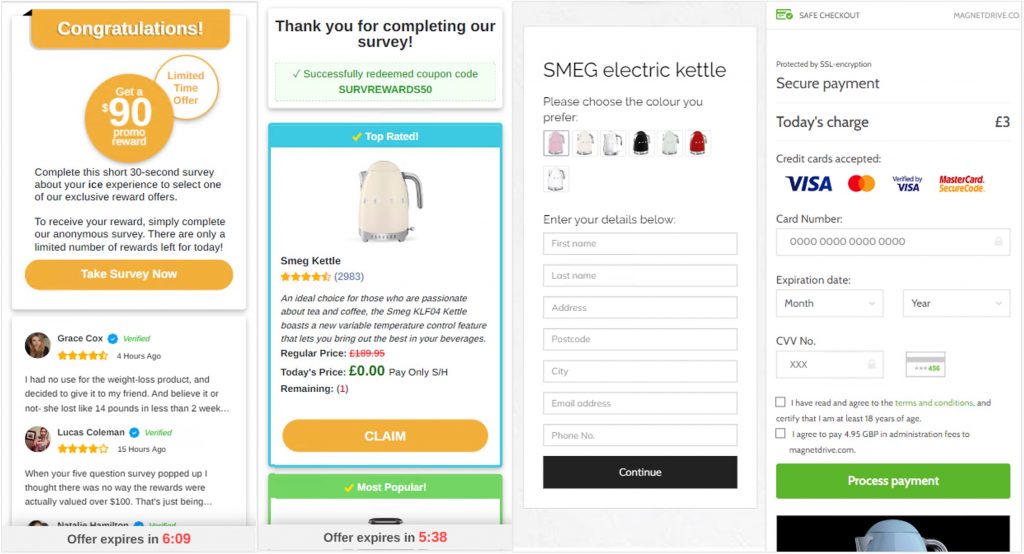Viewport: 1024px width, 554px height.
Task: Click the VISA logo
Action: pos(808,184)
